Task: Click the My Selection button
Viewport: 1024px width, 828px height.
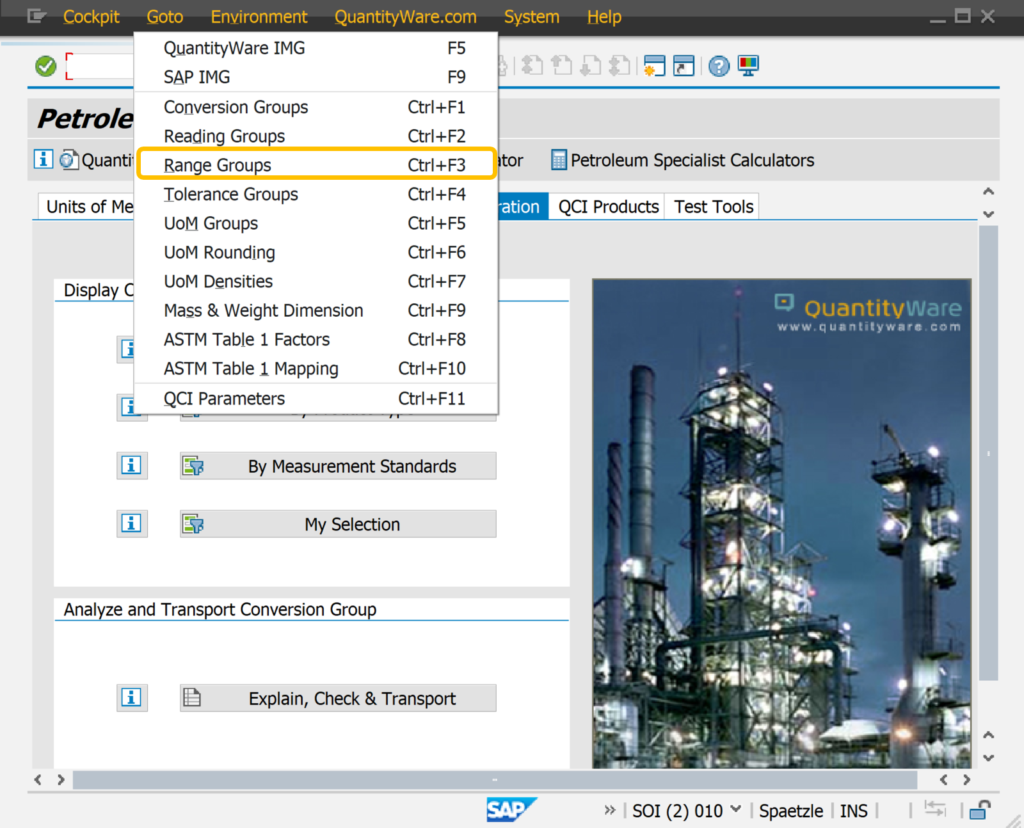Action: click(x=338, y=524)
